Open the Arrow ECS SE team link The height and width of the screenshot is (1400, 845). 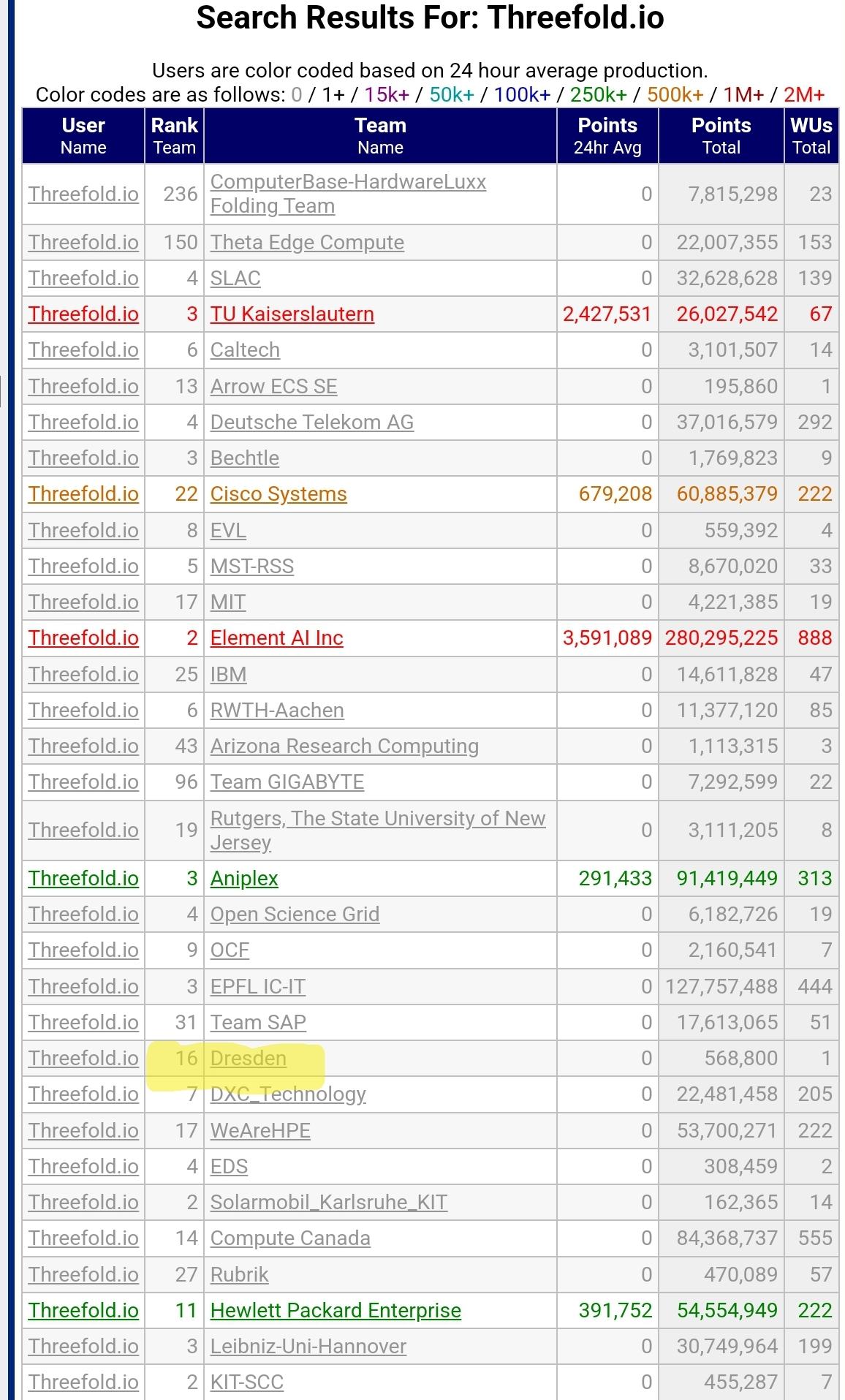click(x=274, y=386)
